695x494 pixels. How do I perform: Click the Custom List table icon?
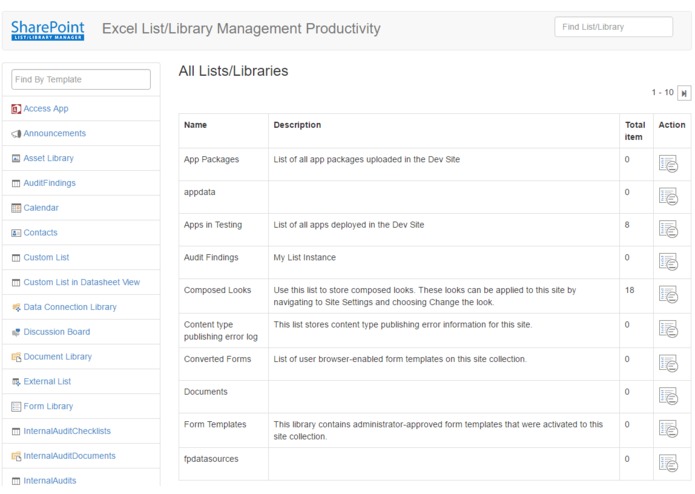[16, 258]
